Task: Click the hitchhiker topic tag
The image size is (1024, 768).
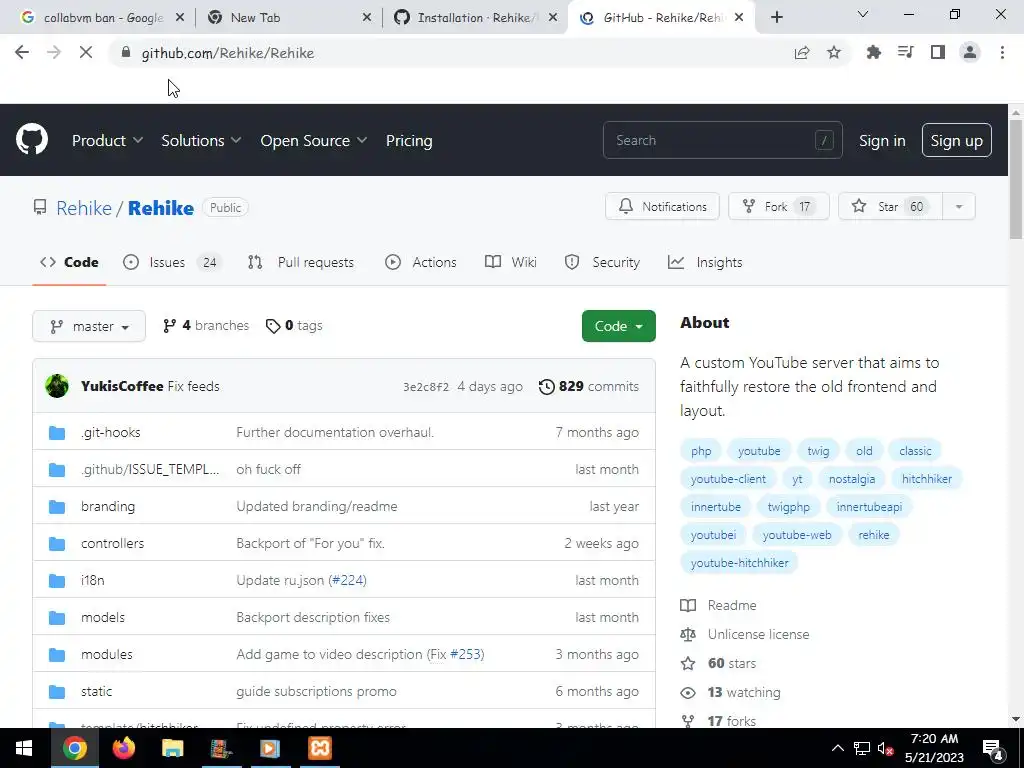Action: (926, 479)
